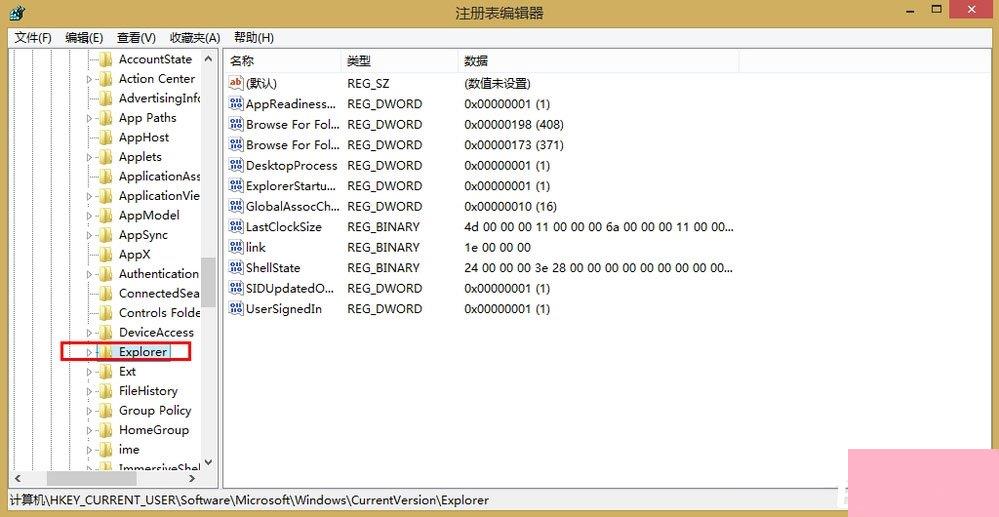Viewport: 999px width, 517px height.
Task: Expand the Group Policy tree node
Action: click(x=89, y=411)
